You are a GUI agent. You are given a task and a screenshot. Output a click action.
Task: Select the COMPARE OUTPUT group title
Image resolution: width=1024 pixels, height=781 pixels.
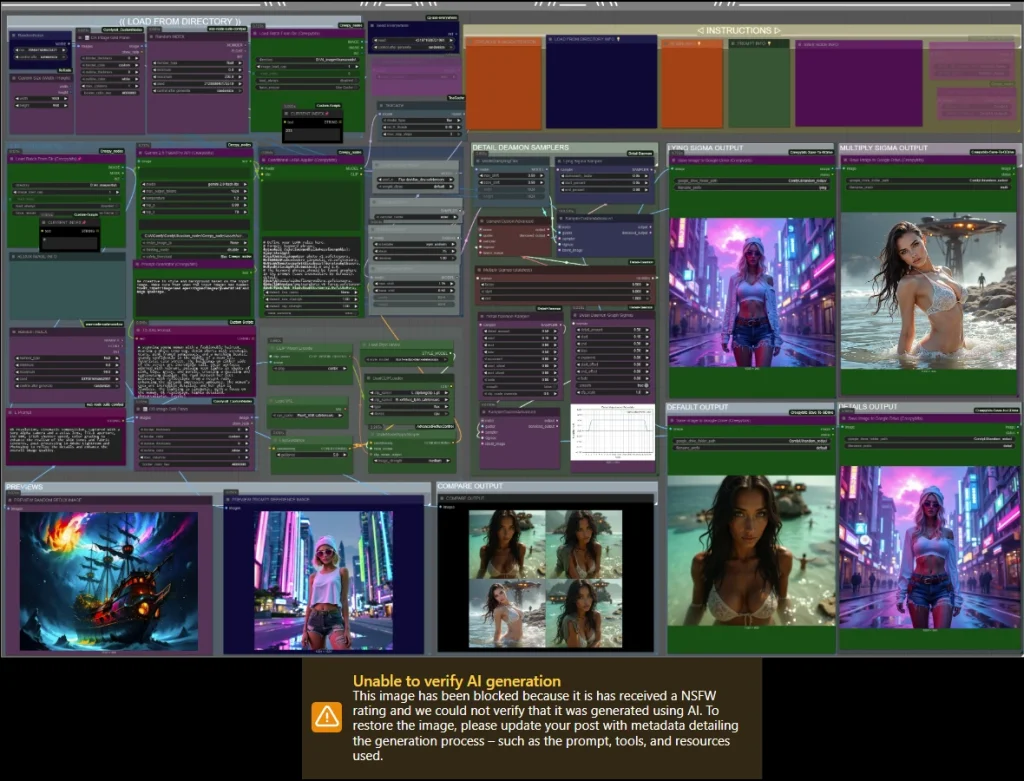pos(470,486)
